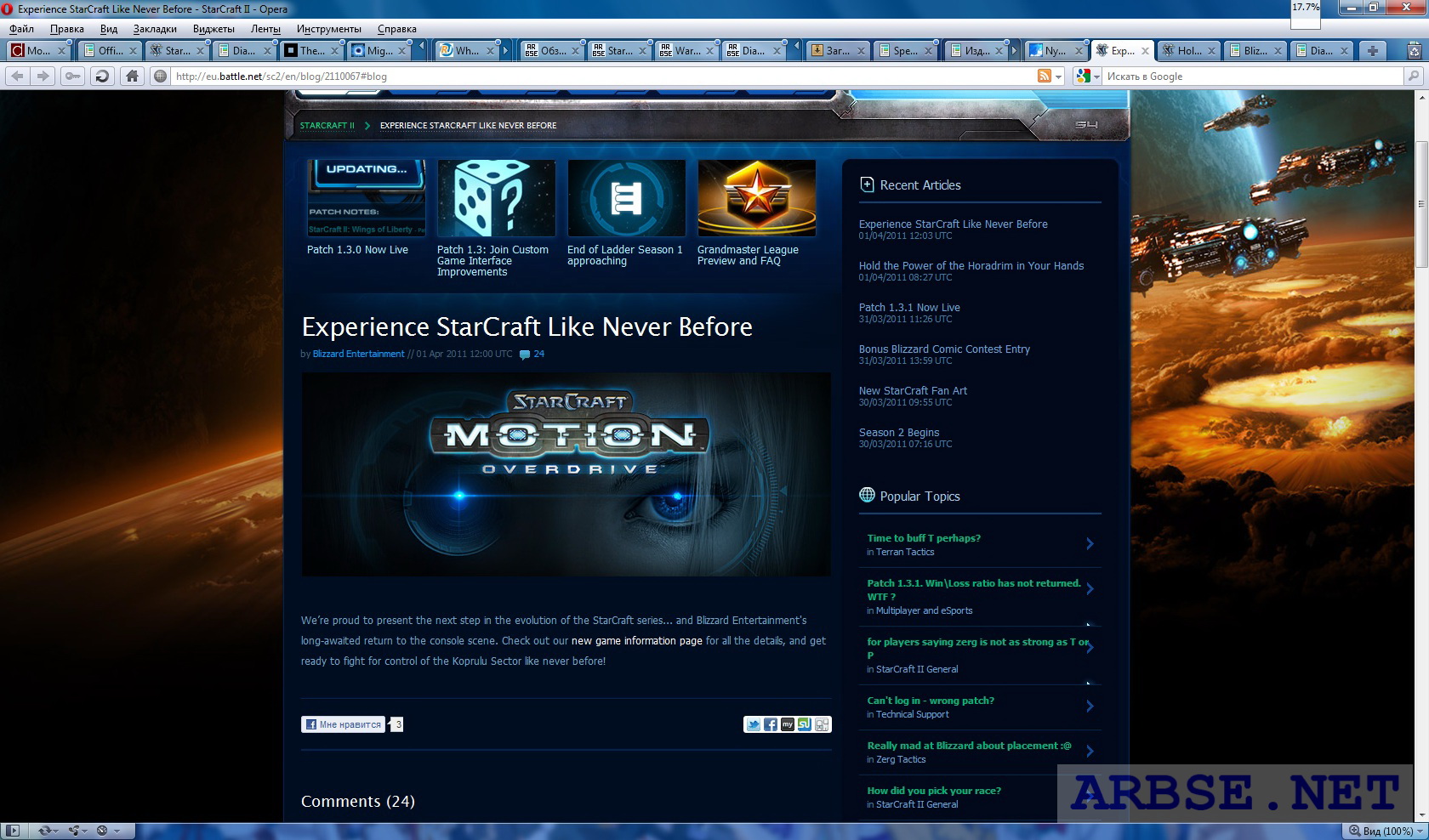Screen dimensions: 1429x840
Task: Open the Справка menu
Action: pyautogui.click(x=397, y=29)
